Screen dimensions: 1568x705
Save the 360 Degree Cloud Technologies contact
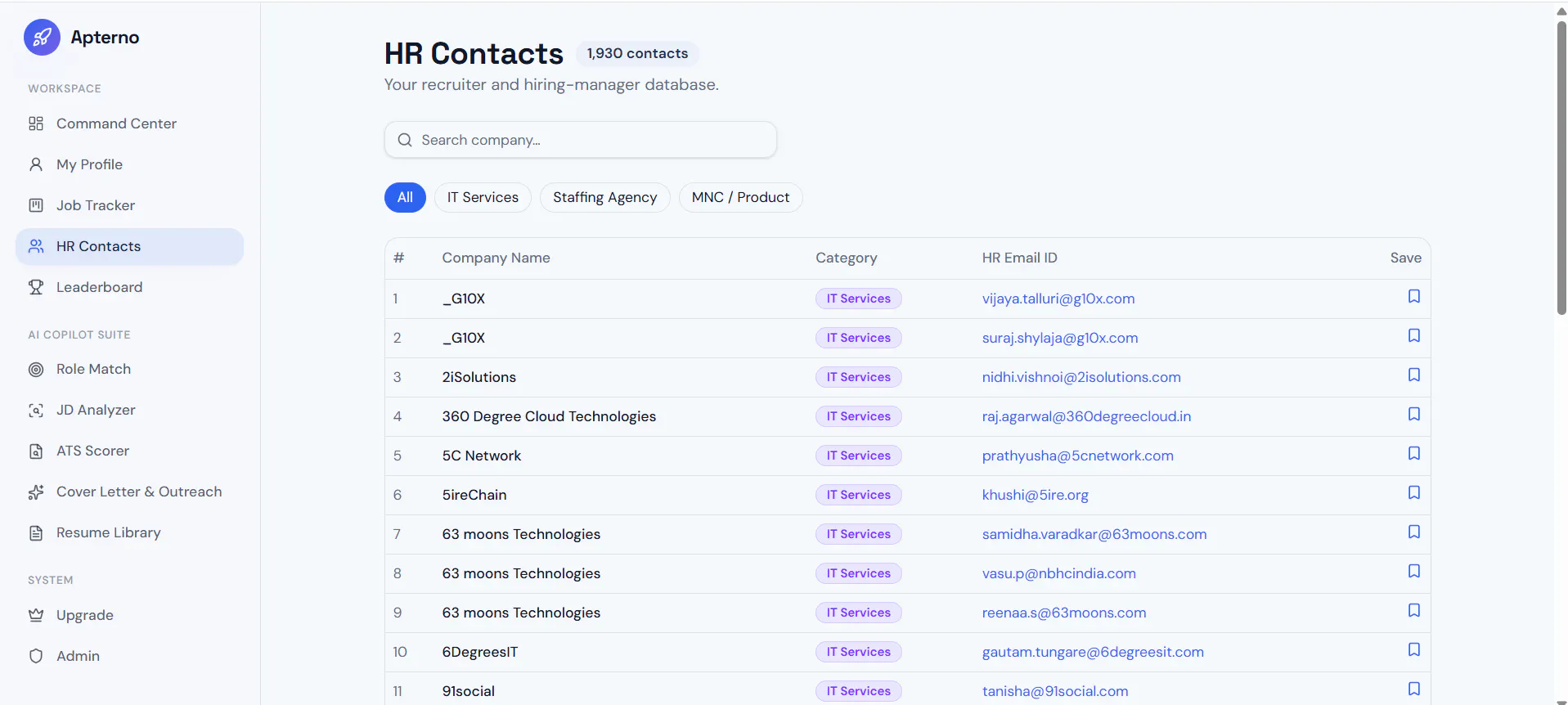pyautogui.click(x=1413, y=414)
